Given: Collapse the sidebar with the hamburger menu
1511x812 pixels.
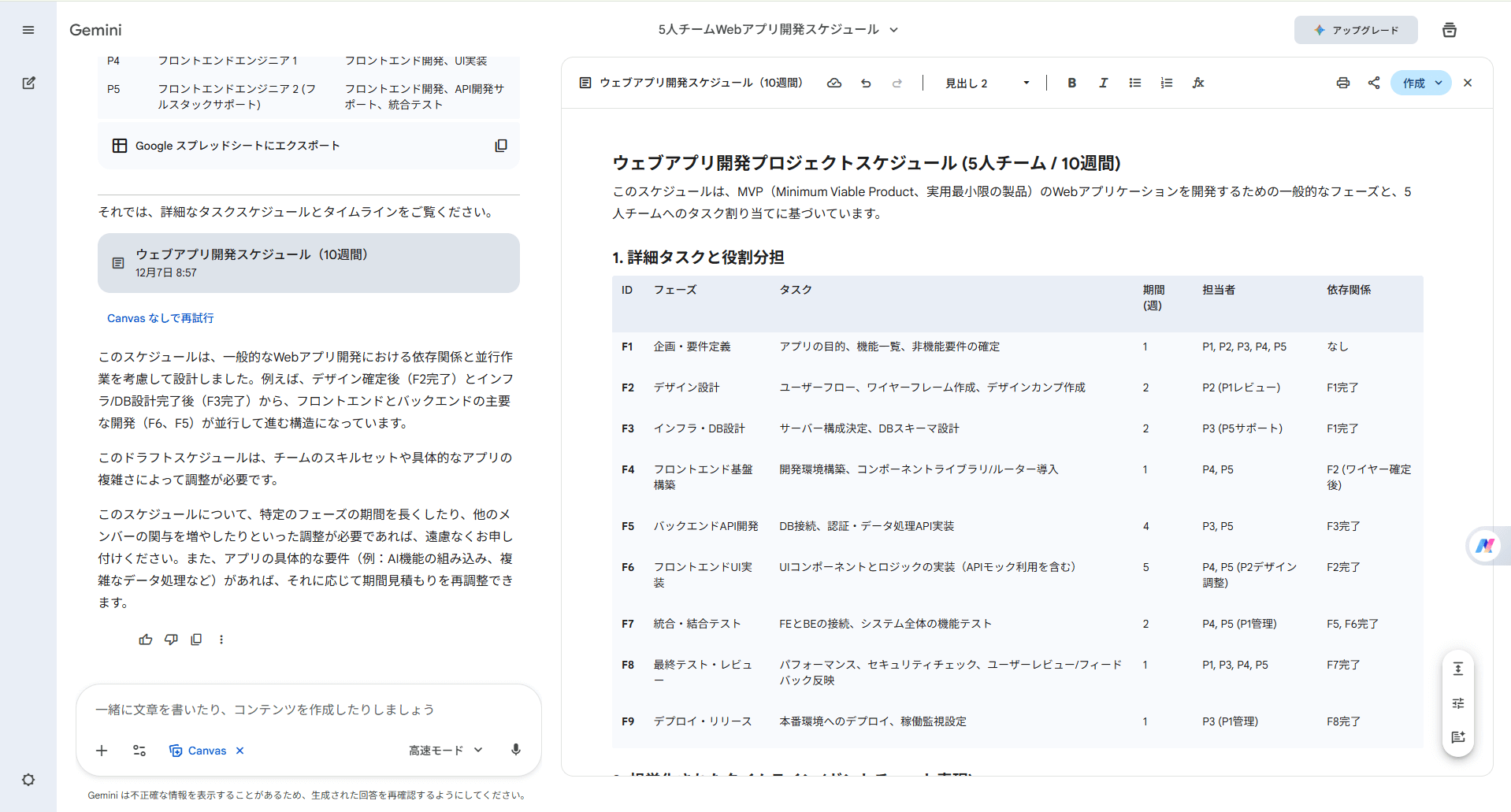Looking at the screenshot, I should (x=28, y=29).
